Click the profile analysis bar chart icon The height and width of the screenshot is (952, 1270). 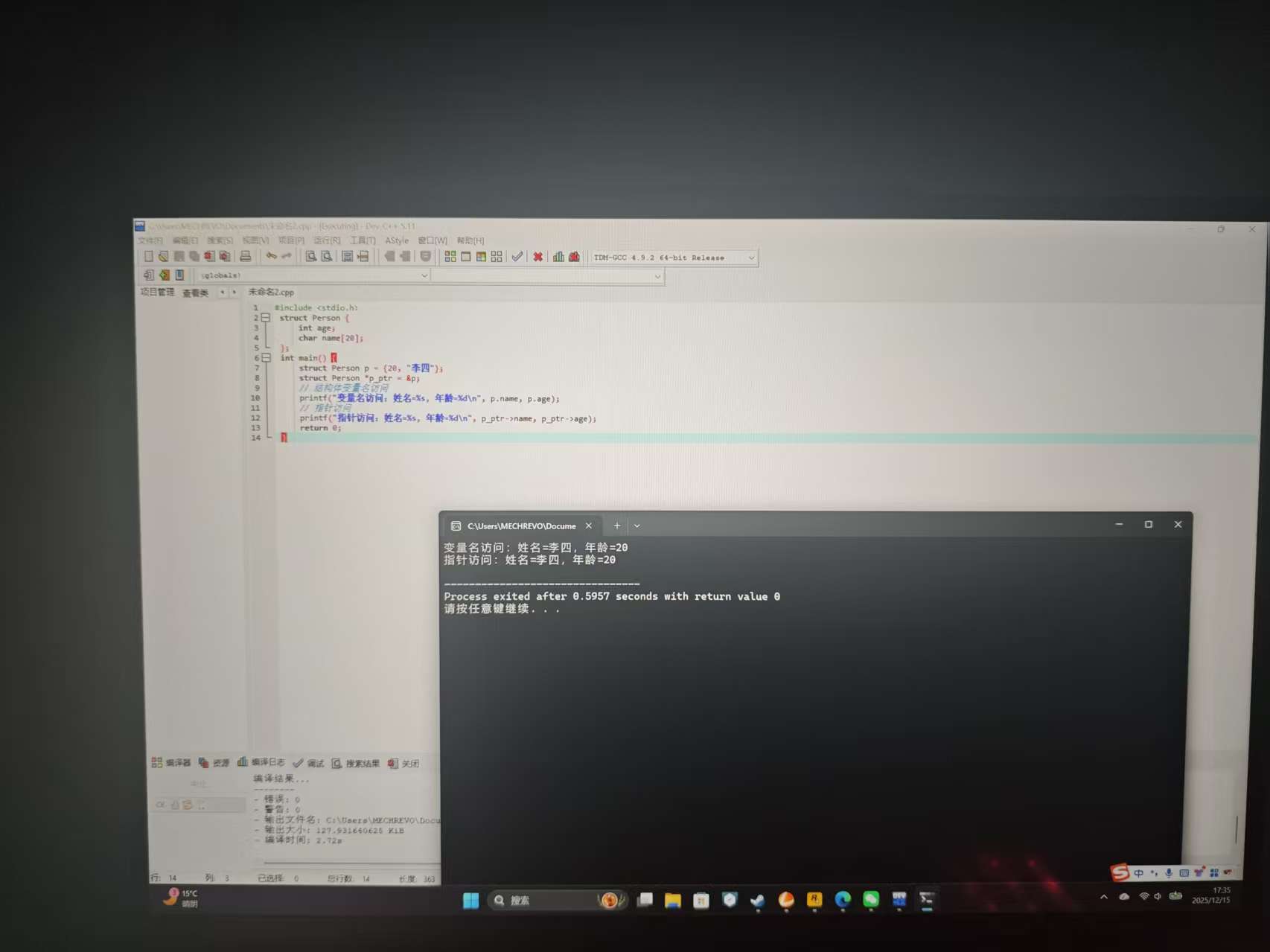pos(558,257)
